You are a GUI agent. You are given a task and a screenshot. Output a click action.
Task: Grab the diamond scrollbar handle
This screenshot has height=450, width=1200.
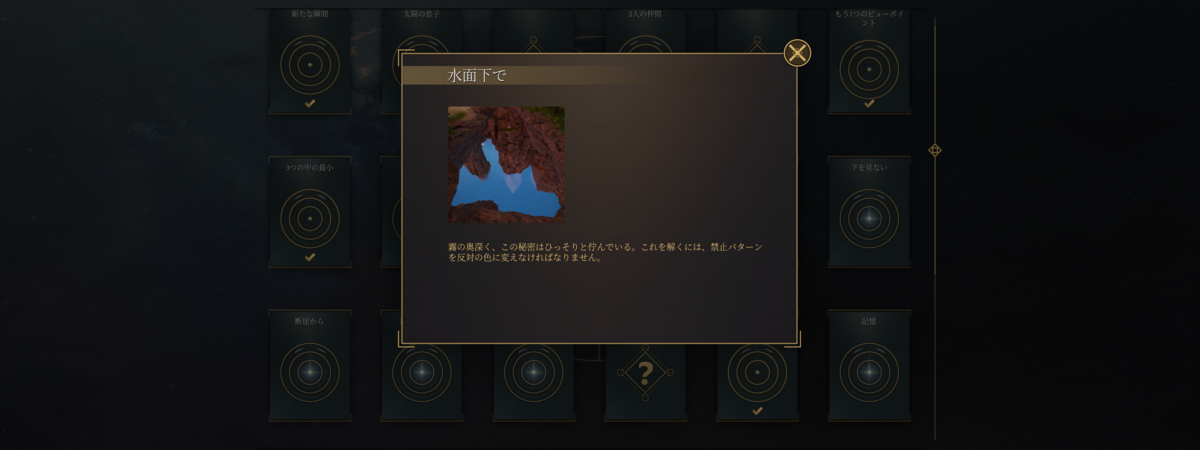click(935, 150)
